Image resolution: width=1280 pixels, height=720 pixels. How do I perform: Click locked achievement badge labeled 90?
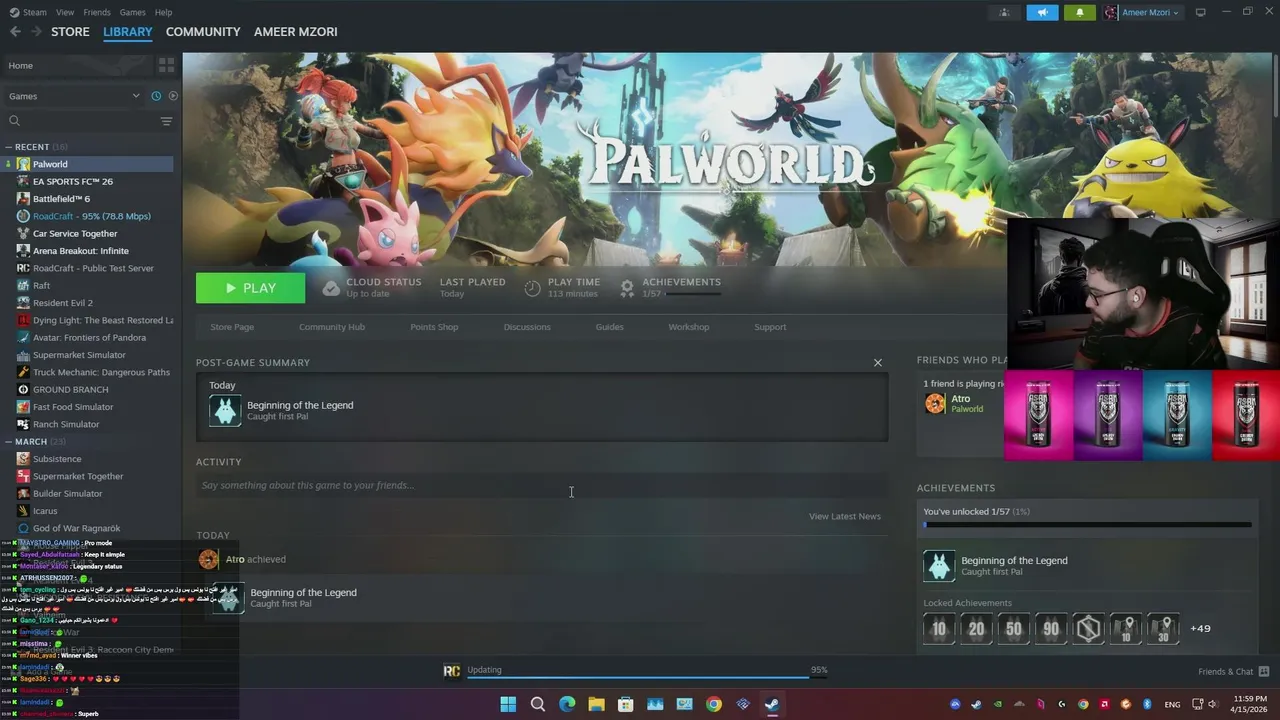coord(1051,629)
